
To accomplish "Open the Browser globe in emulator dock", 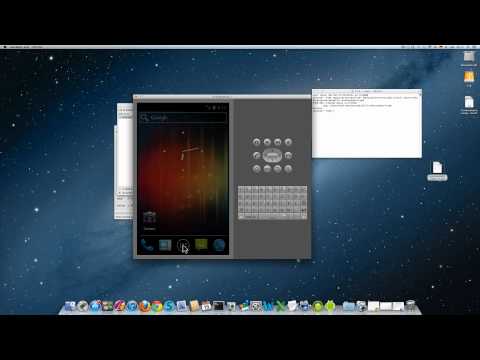I will tap(219, 245).
